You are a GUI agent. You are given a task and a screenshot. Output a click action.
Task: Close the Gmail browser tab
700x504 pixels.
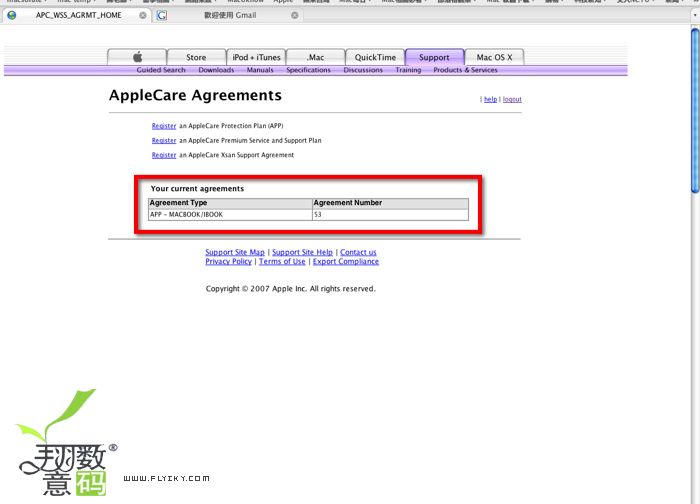[x=295, y=15]
